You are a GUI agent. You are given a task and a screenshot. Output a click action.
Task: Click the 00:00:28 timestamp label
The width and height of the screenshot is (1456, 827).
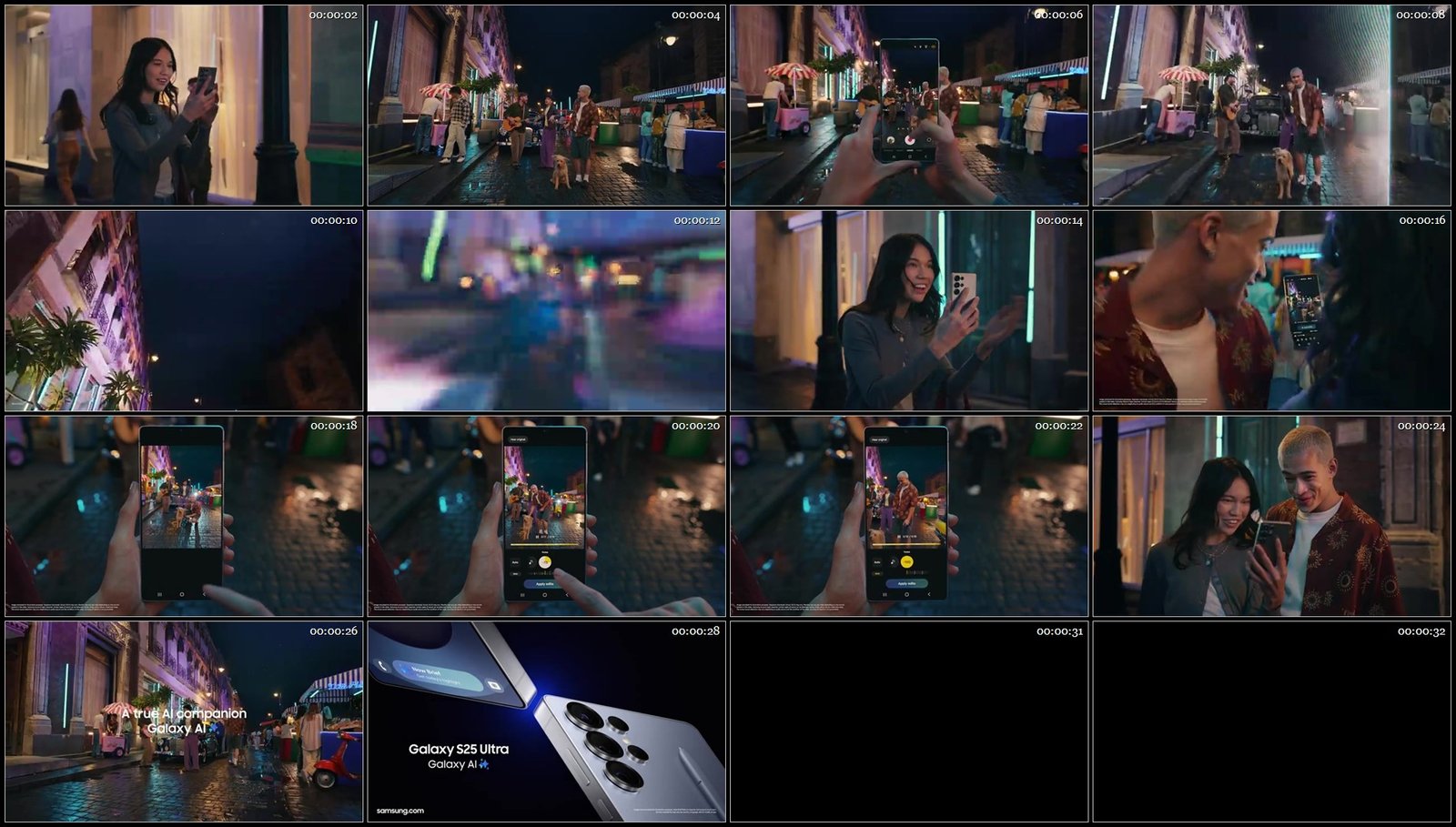pos(695,630)
